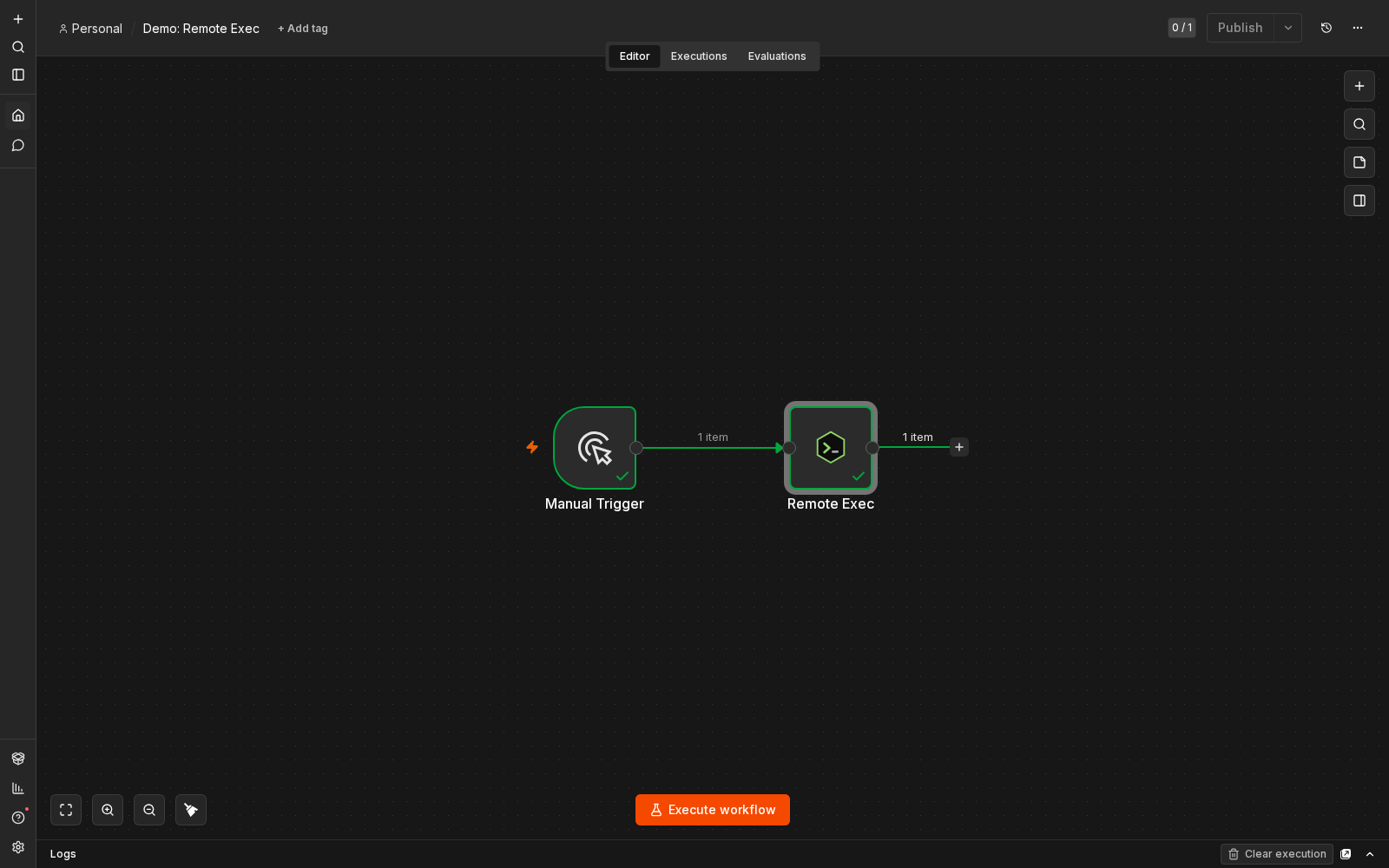Click the Execute workflow button

point(713,810)
